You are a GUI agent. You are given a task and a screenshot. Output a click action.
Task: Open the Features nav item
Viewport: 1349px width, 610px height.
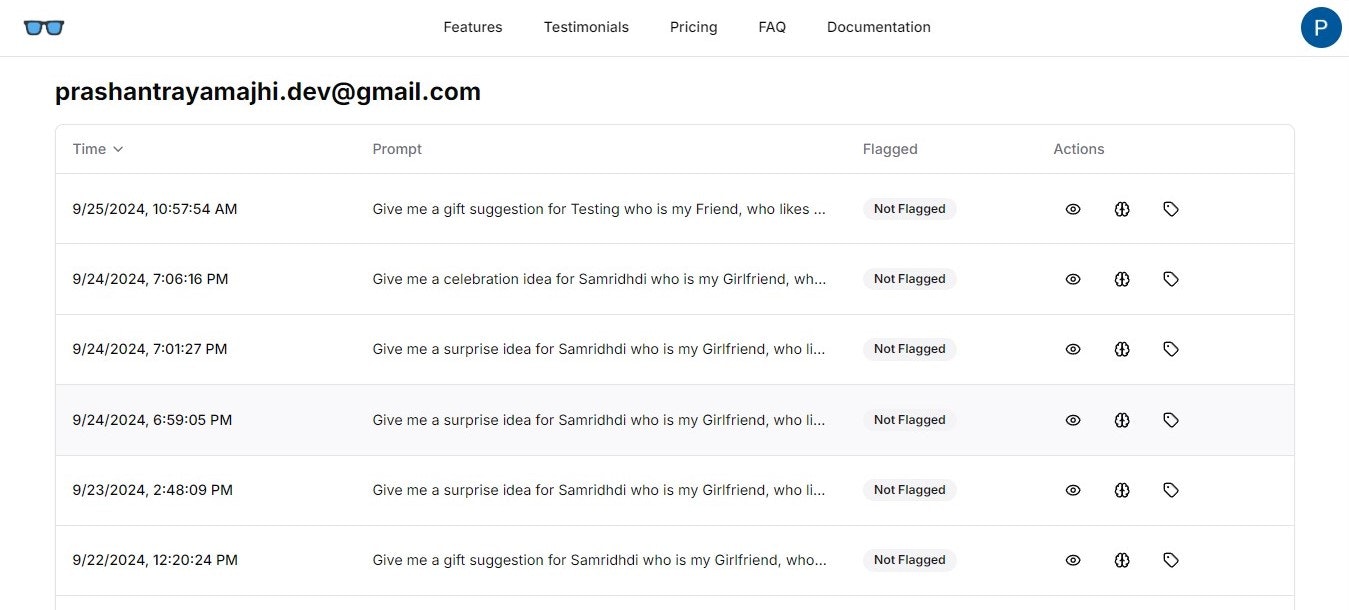point(473,28)
